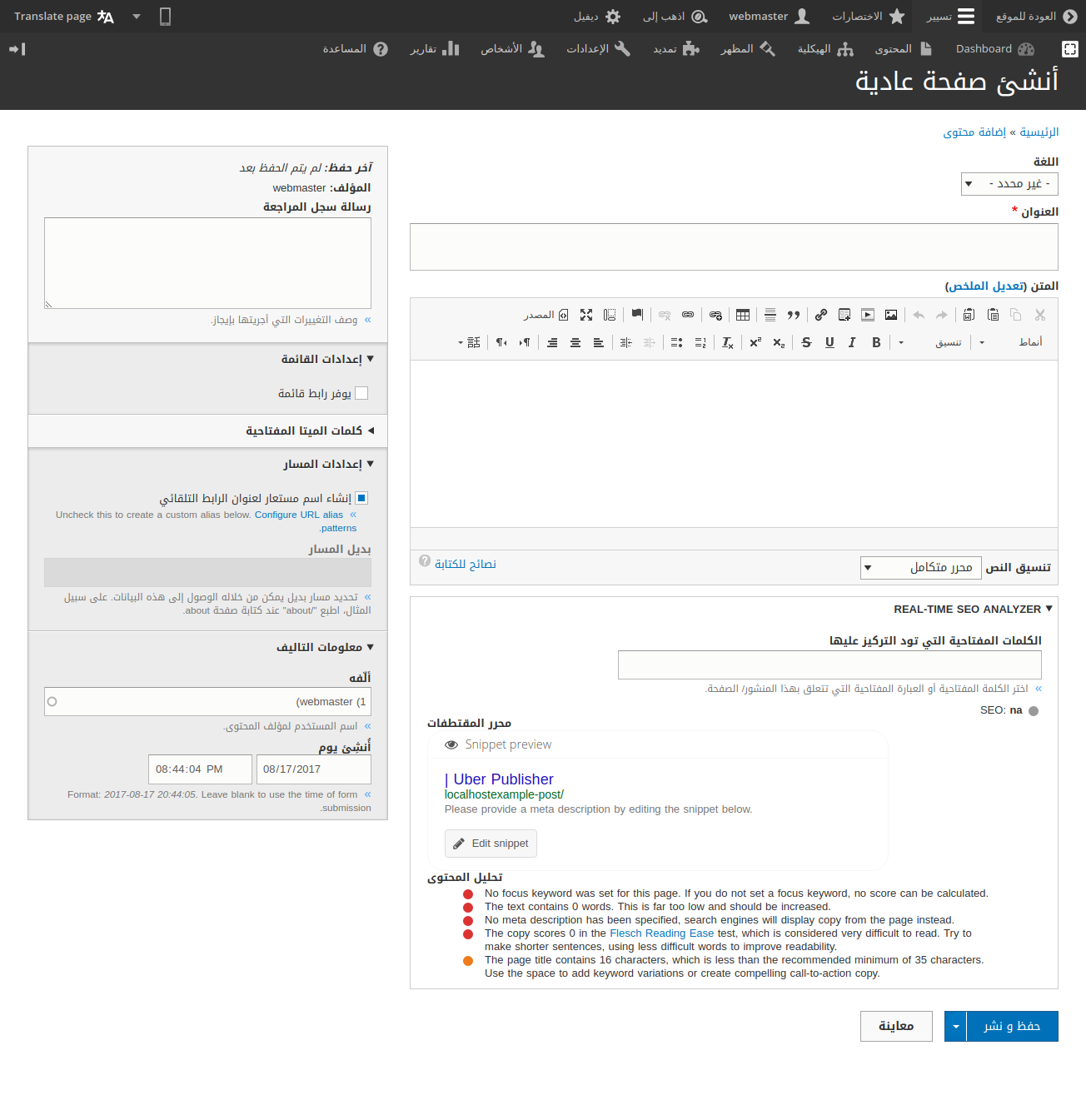Click the underline icon in the toolbar
Screen dimensions: 1086x1120
(x=829, y=342)
